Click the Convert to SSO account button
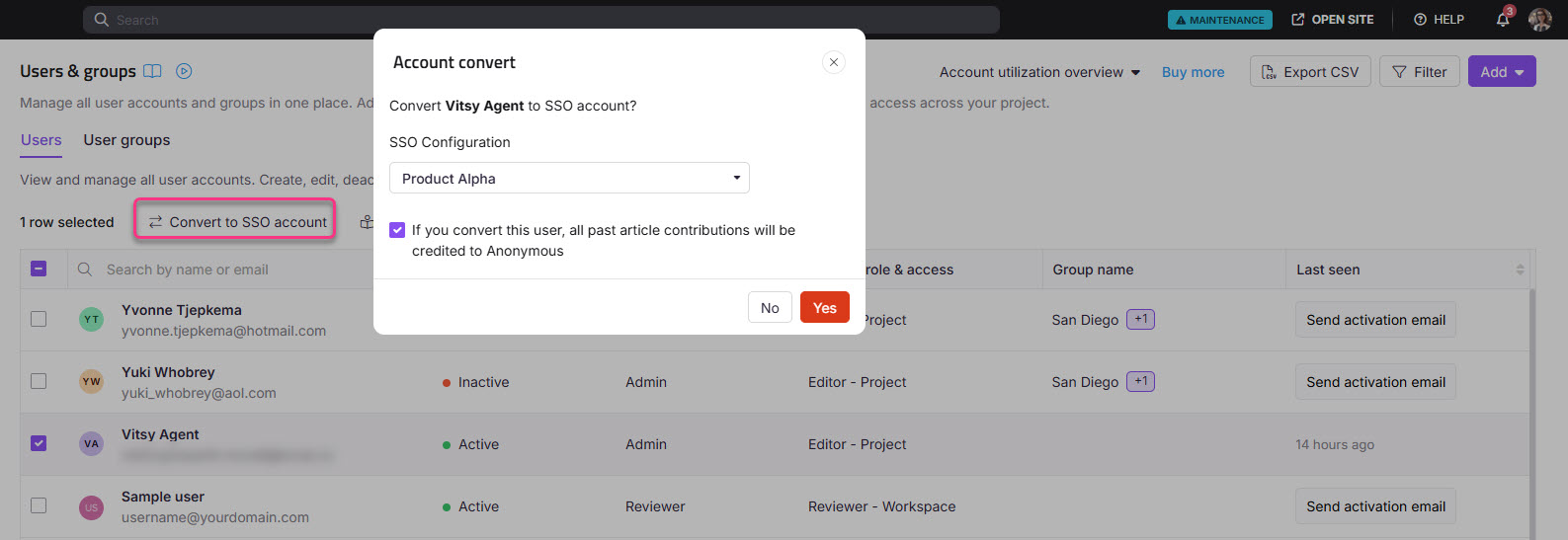This screenshot has height=540, width=1568. [x=236, y=222]
